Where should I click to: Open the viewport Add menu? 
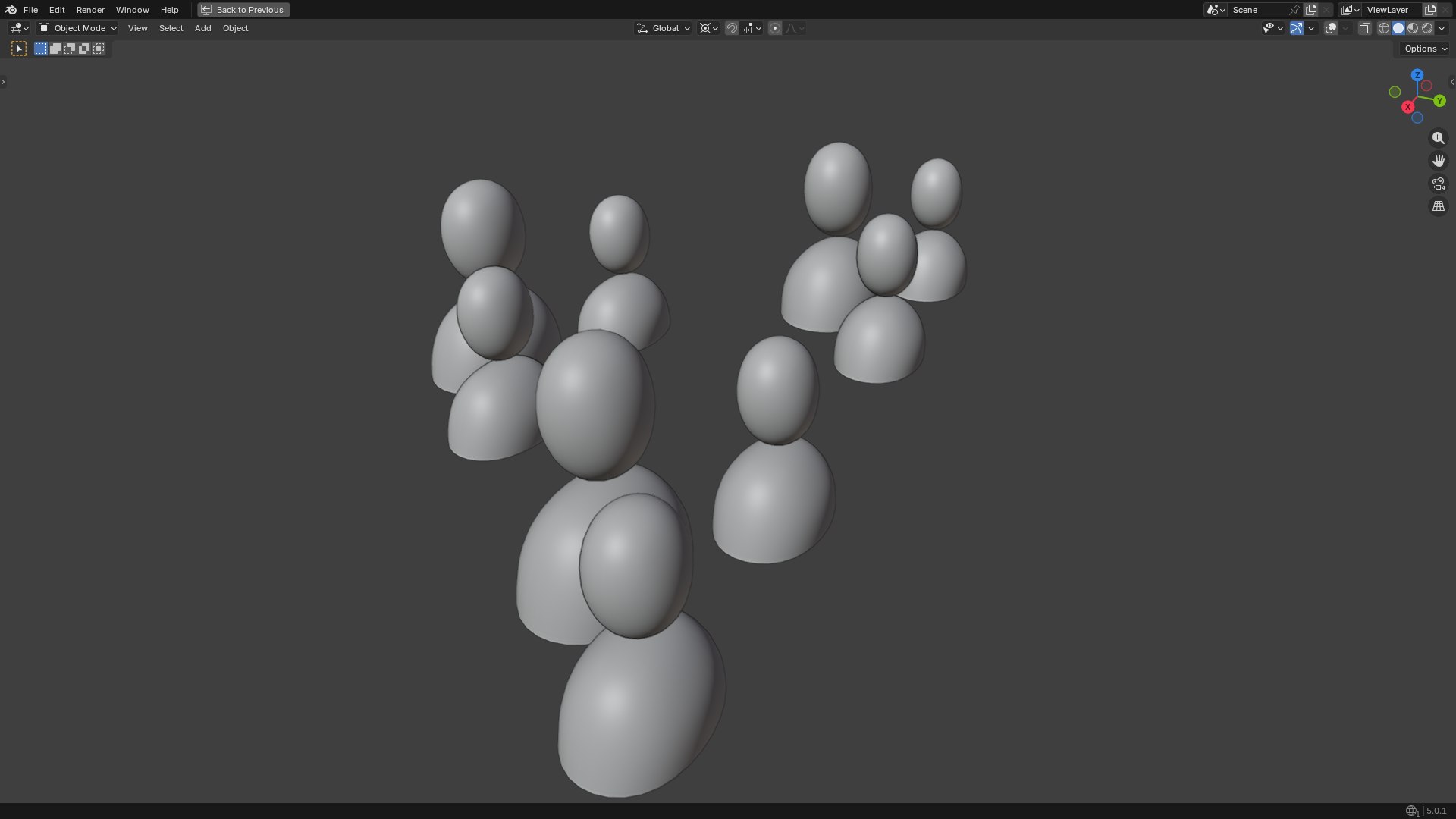(203, 28)
